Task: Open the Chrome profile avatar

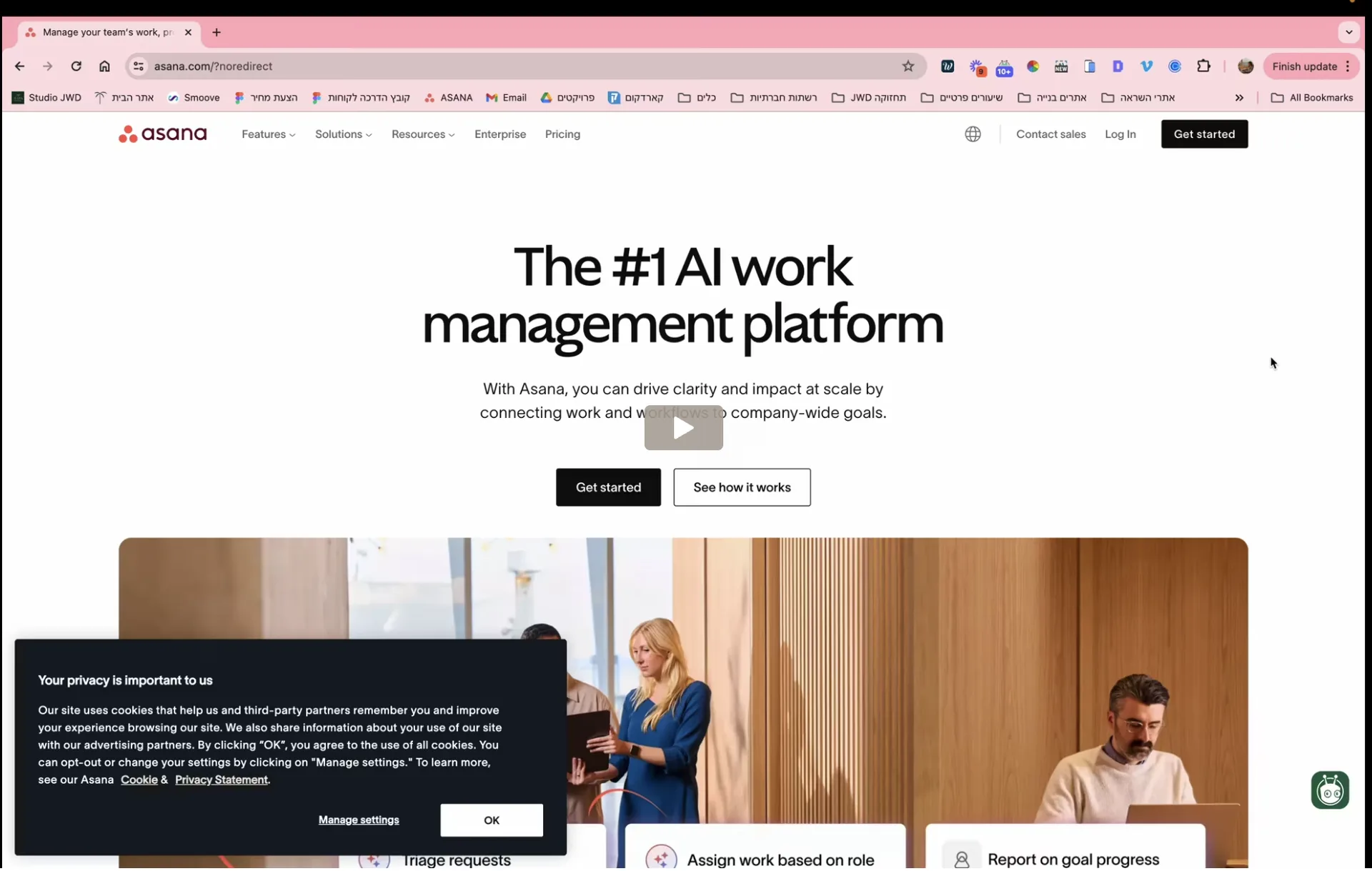Action: coord(1246,66)
